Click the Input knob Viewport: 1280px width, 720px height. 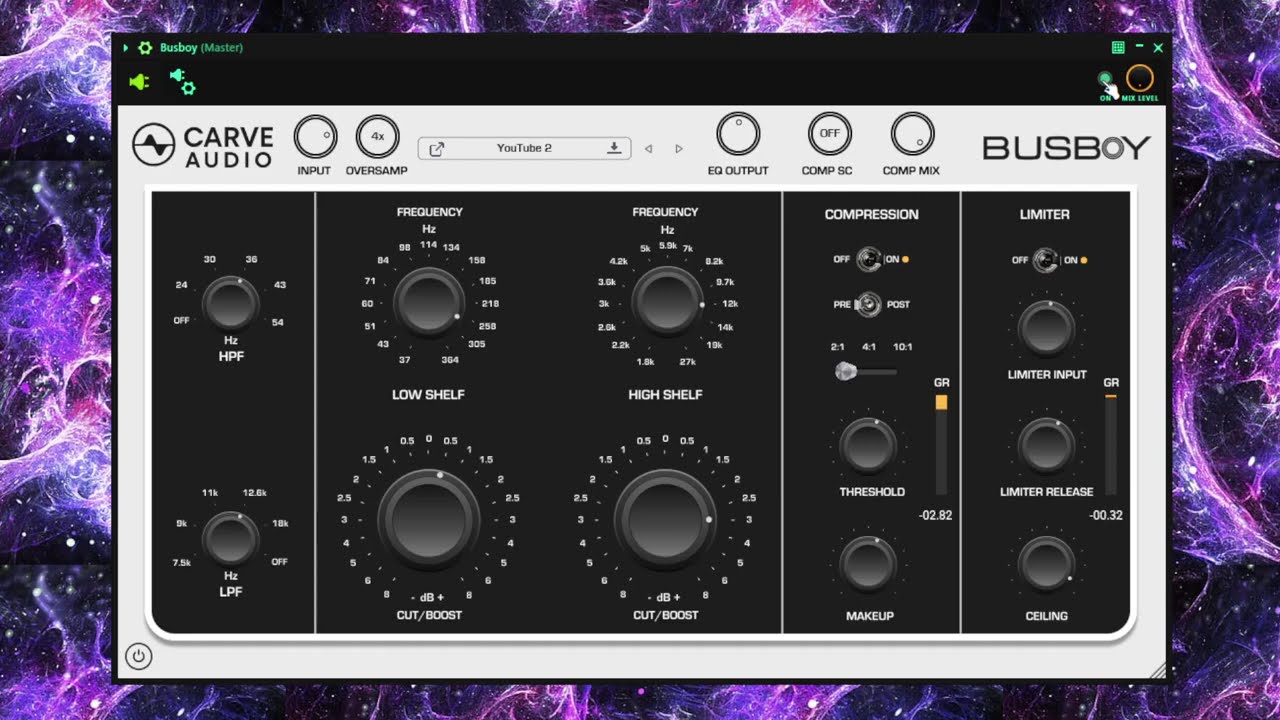coord(315,137)
